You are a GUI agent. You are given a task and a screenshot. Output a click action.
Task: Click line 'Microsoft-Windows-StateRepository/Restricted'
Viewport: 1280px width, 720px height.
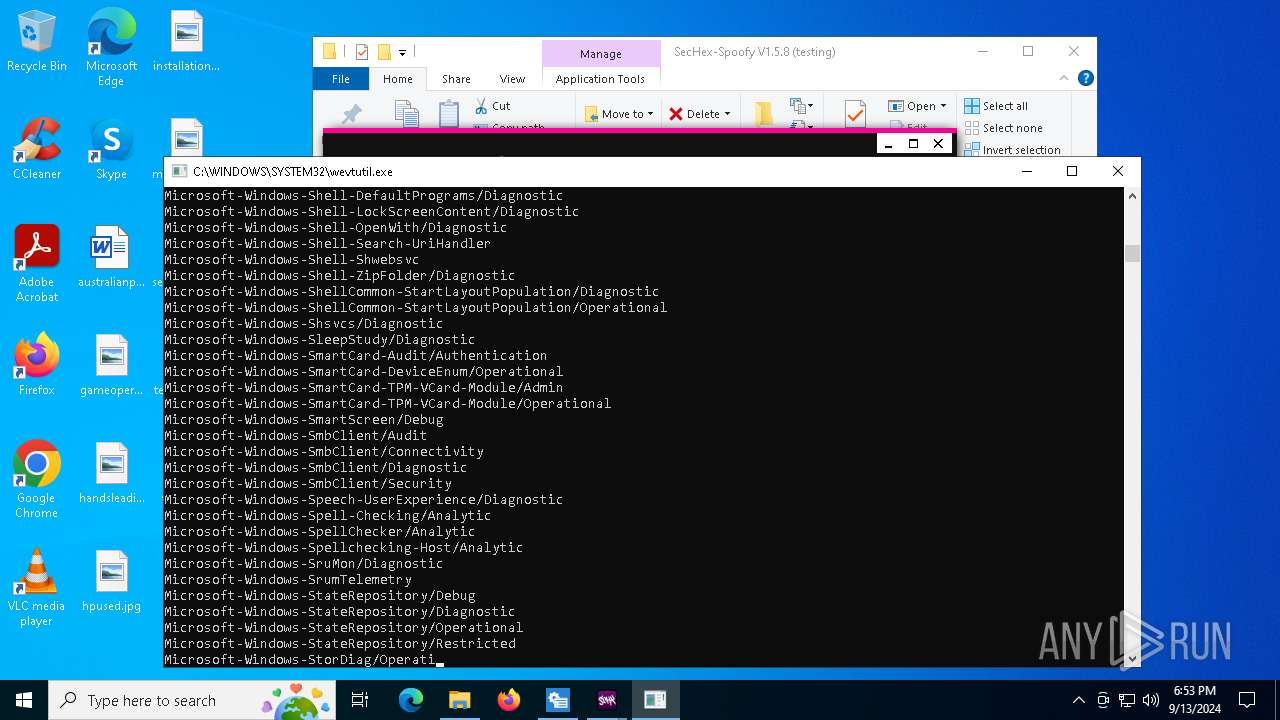[x=340, y=644]
